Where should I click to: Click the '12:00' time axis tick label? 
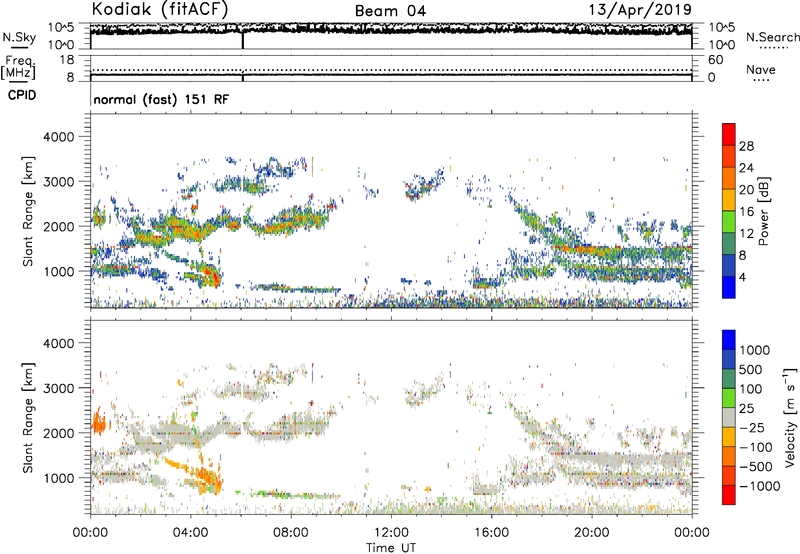(391, 533)
